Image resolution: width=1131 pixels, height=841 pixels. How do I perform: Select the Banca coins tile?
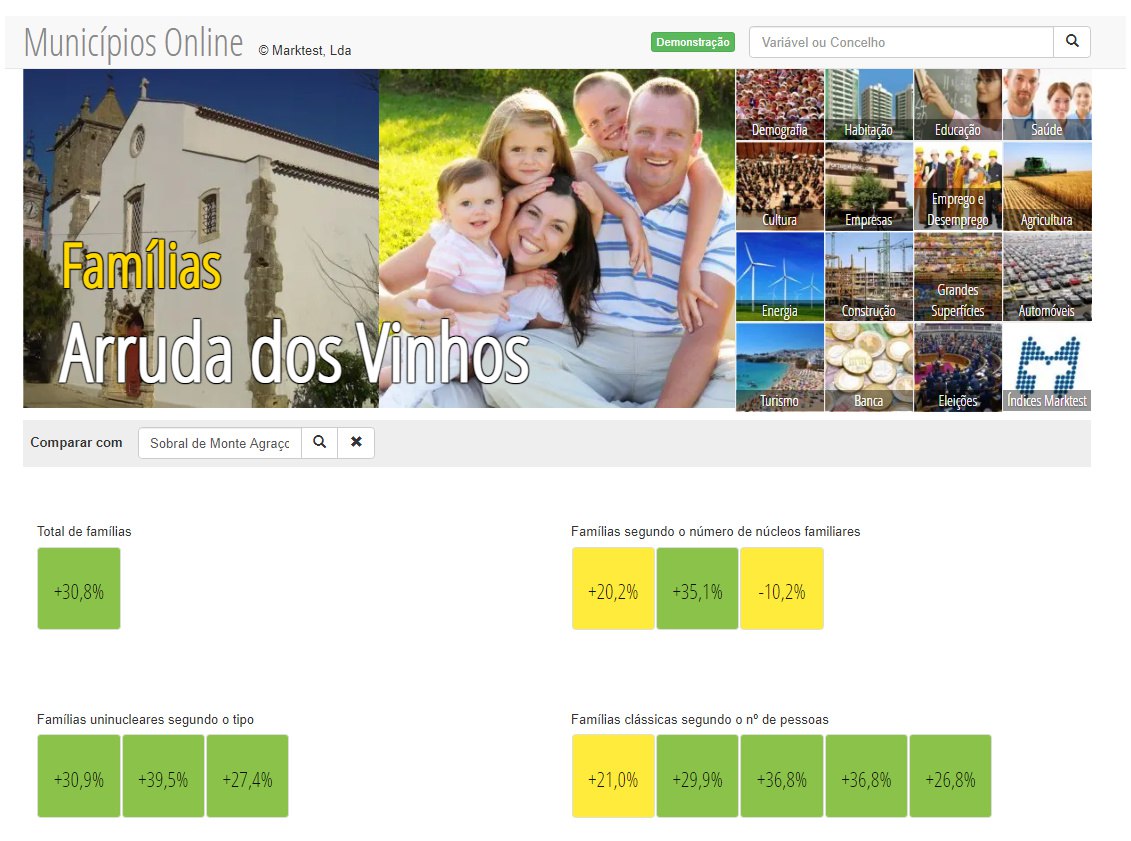click(869, 367)
